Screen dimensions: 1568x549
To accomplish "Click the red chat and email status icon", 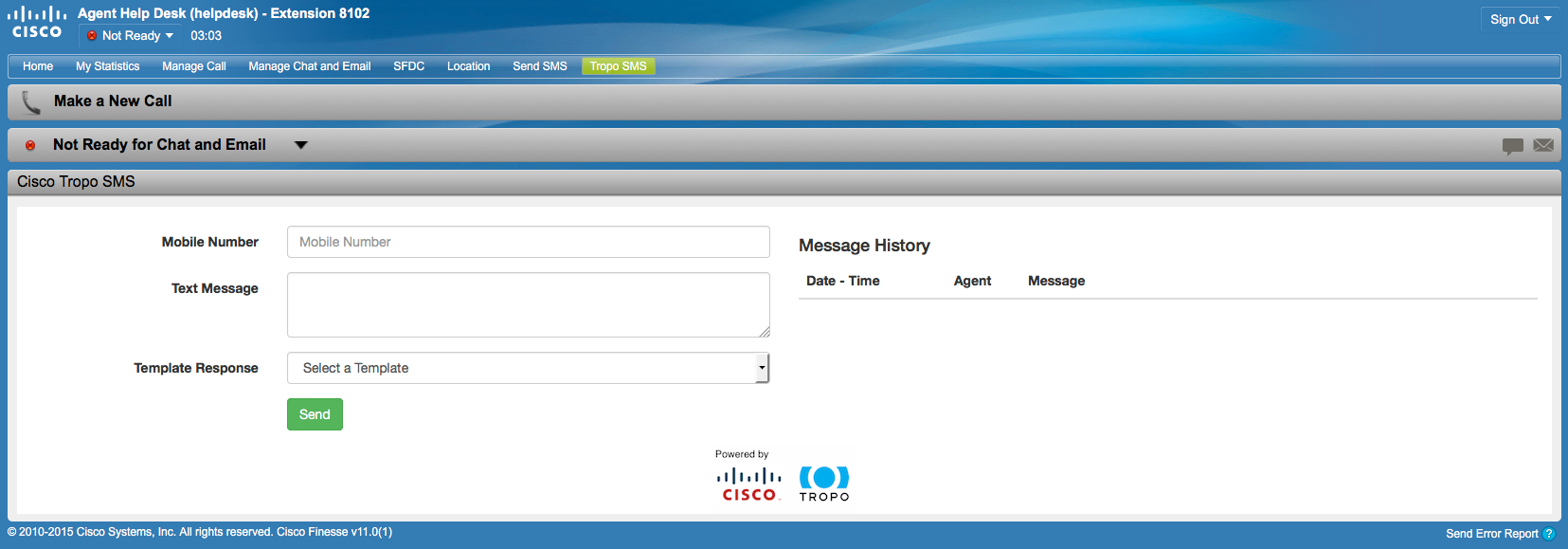I will [30, 145].
